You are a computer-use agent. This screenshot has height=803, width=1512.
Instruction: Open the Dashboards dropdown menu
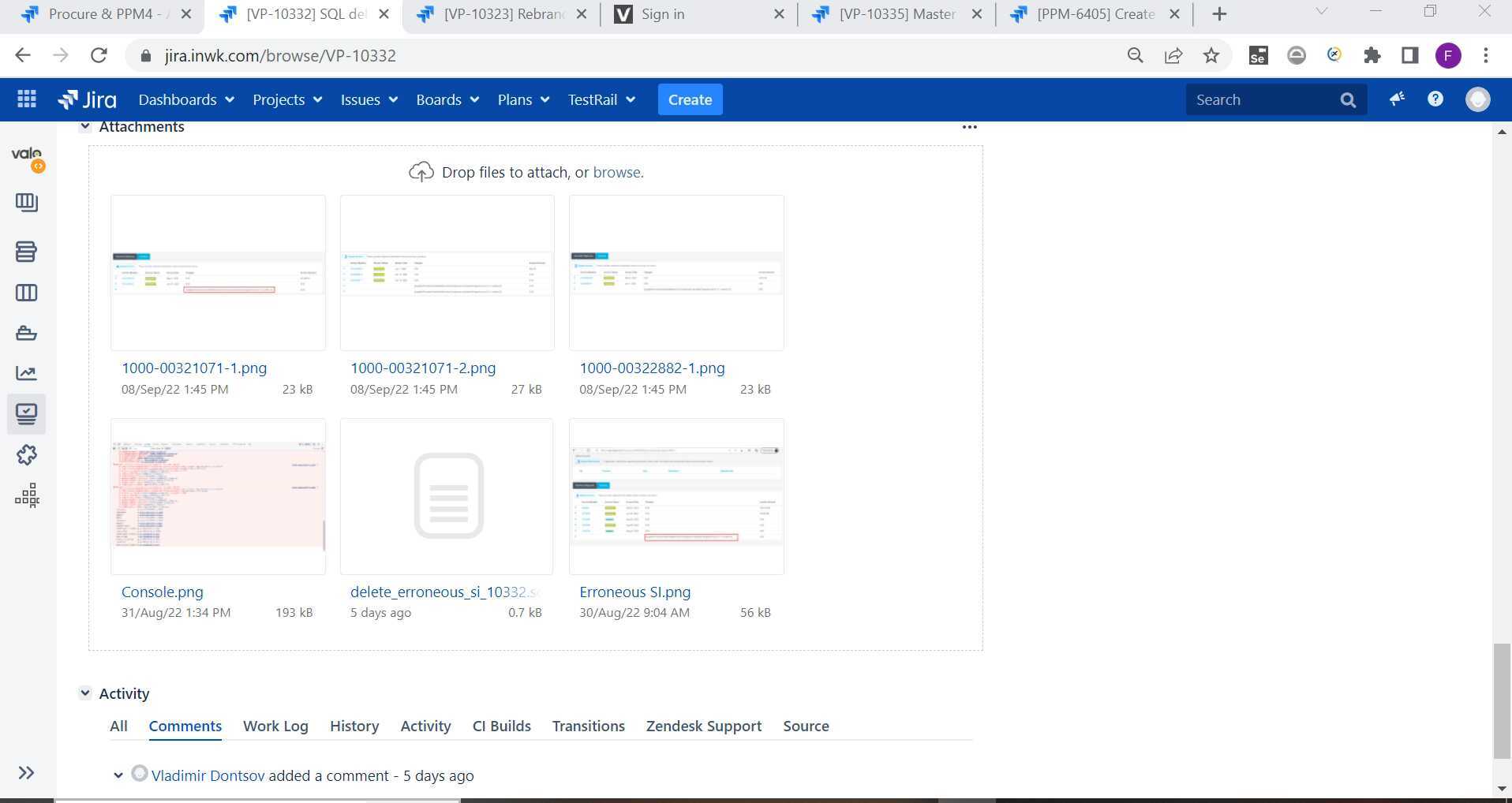click(x=185, y=99)
